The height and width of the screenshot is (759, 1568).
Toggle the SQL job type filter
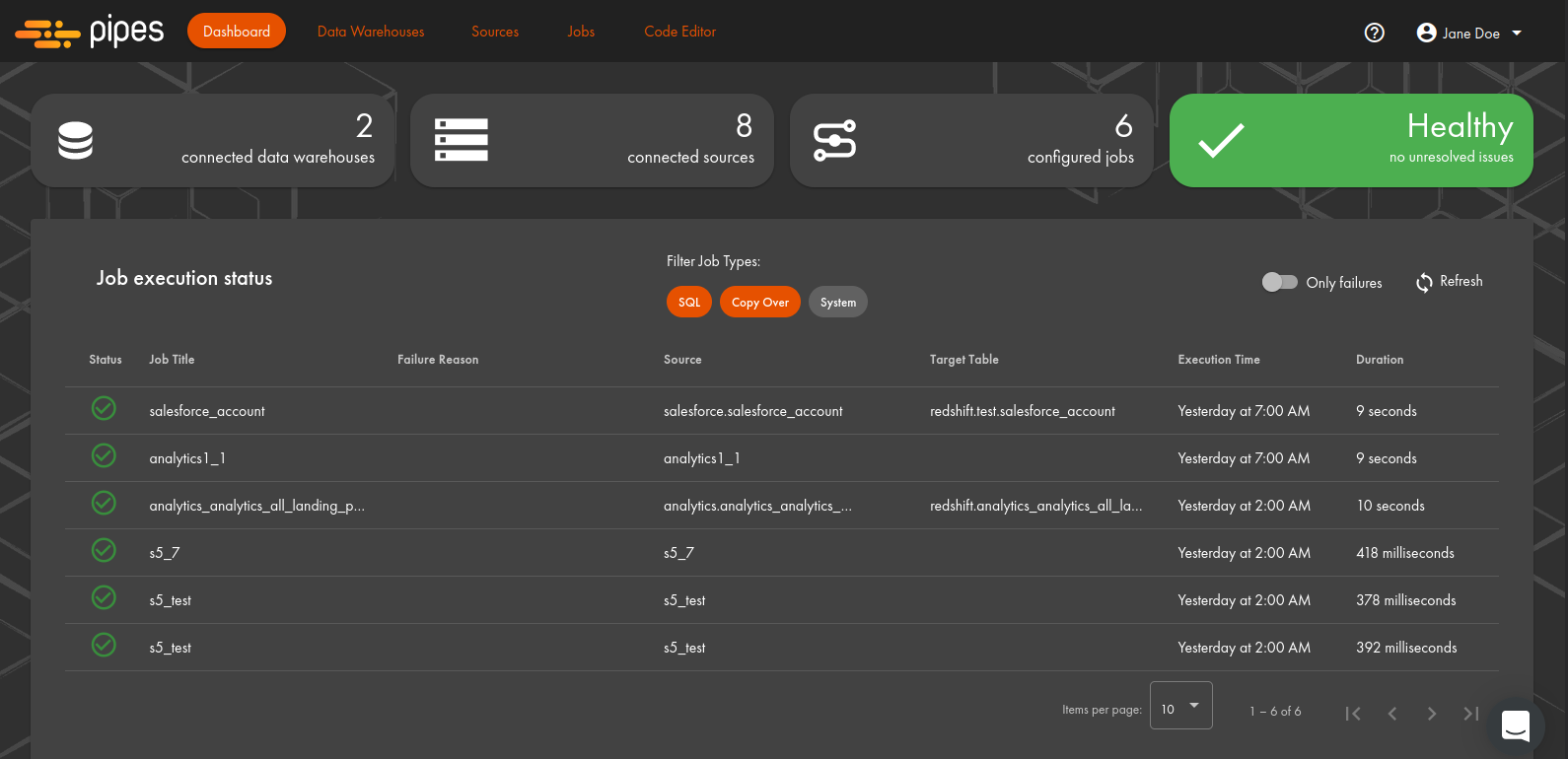(689, 303)
